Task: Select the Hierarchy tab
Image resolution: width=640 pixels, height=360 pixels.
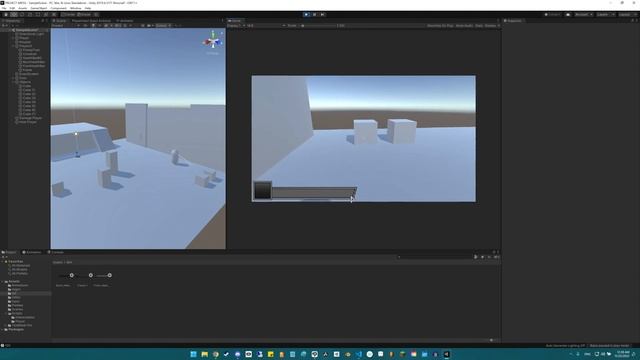Action: [x=11, y=20]
